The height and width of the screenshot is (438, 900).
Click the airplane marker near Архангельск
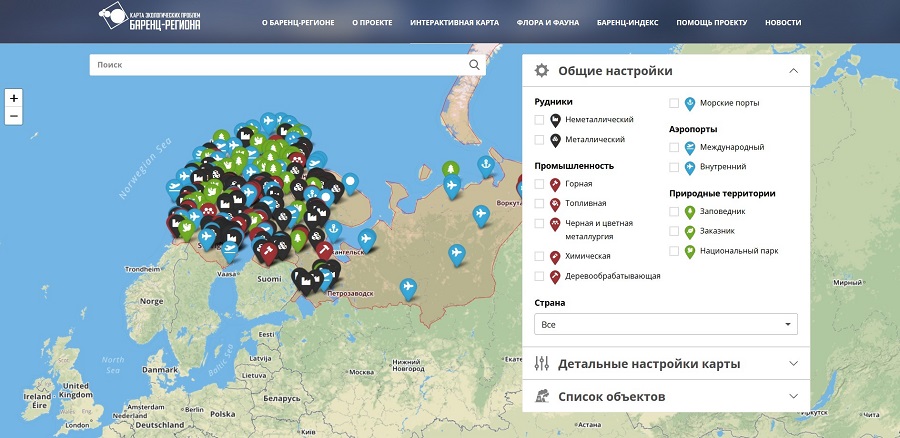tap(367, 239)
